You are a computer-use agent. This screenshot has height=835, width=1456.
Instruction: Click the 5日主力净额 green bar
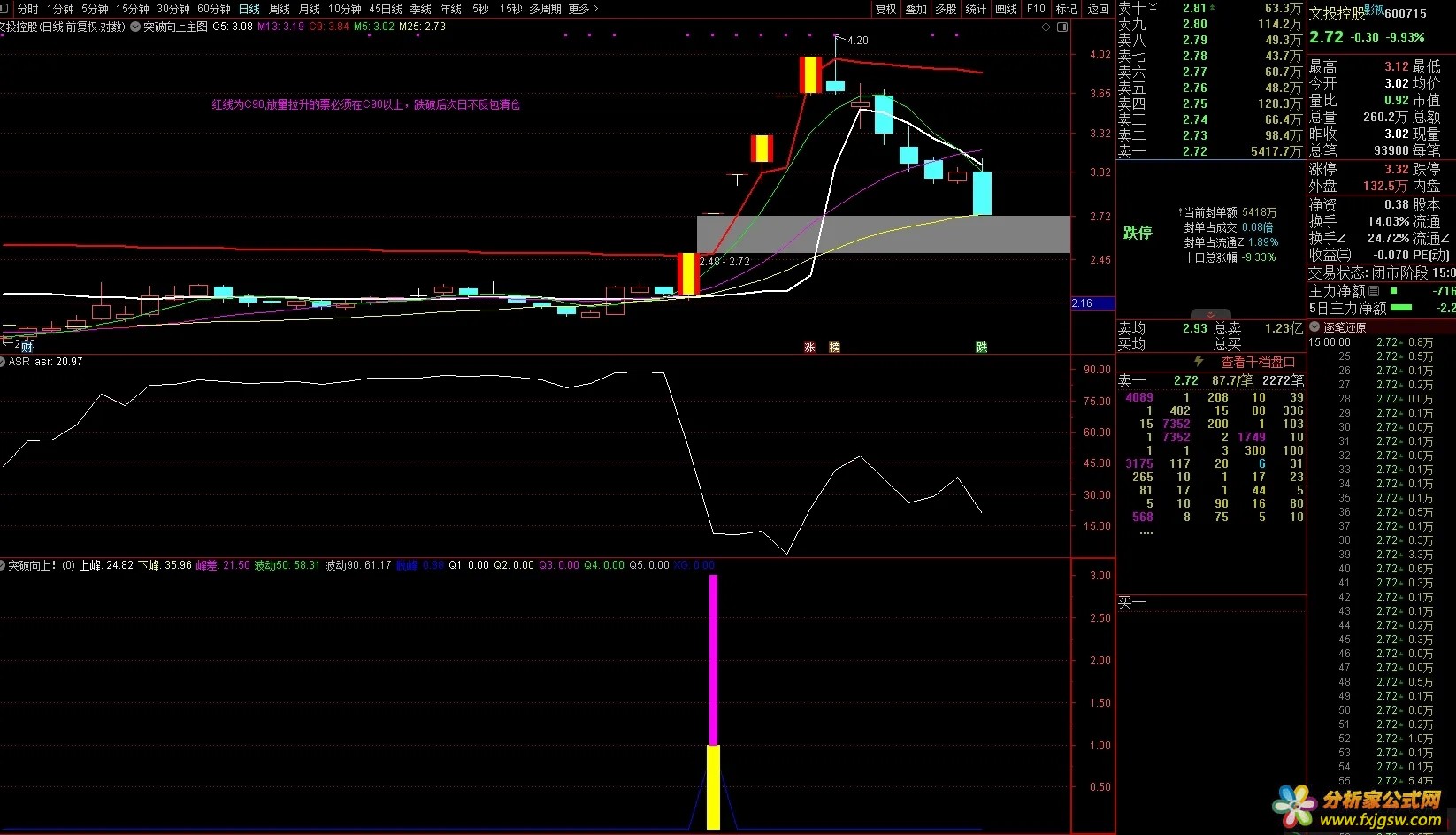[1401, 308]
